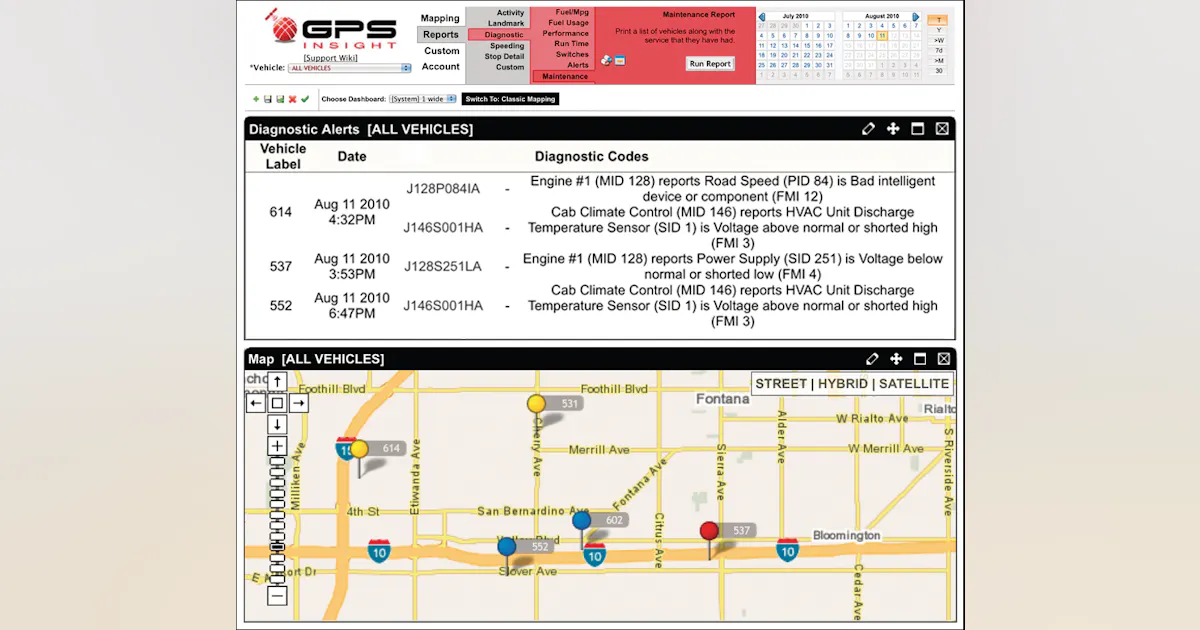Click the blue map pin for vehicle 552
The width and height of the screenshot is (1200, 630).
click(x=507, y=546)
